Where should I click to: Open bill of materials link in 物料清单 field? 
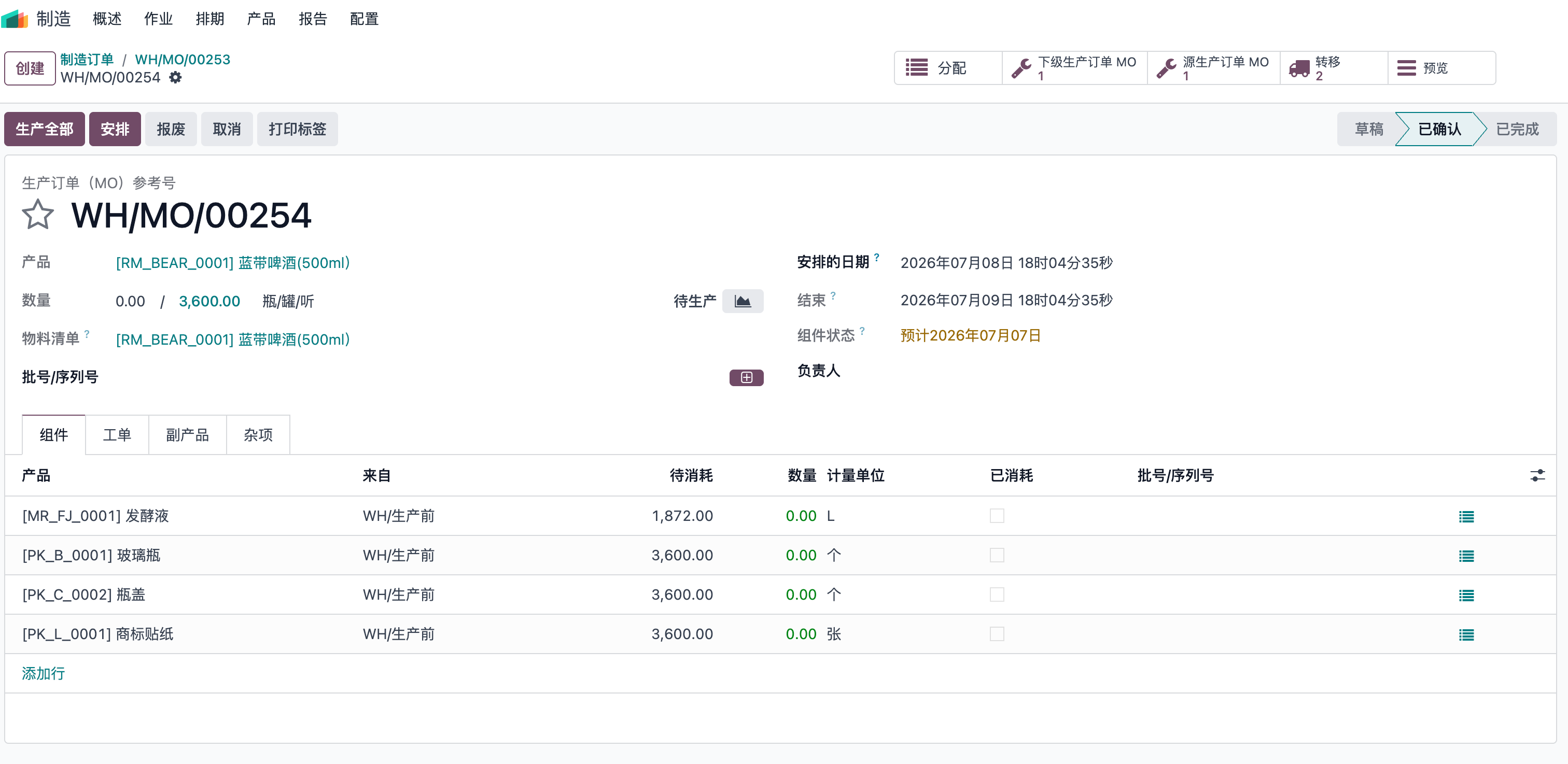(233, 339)
